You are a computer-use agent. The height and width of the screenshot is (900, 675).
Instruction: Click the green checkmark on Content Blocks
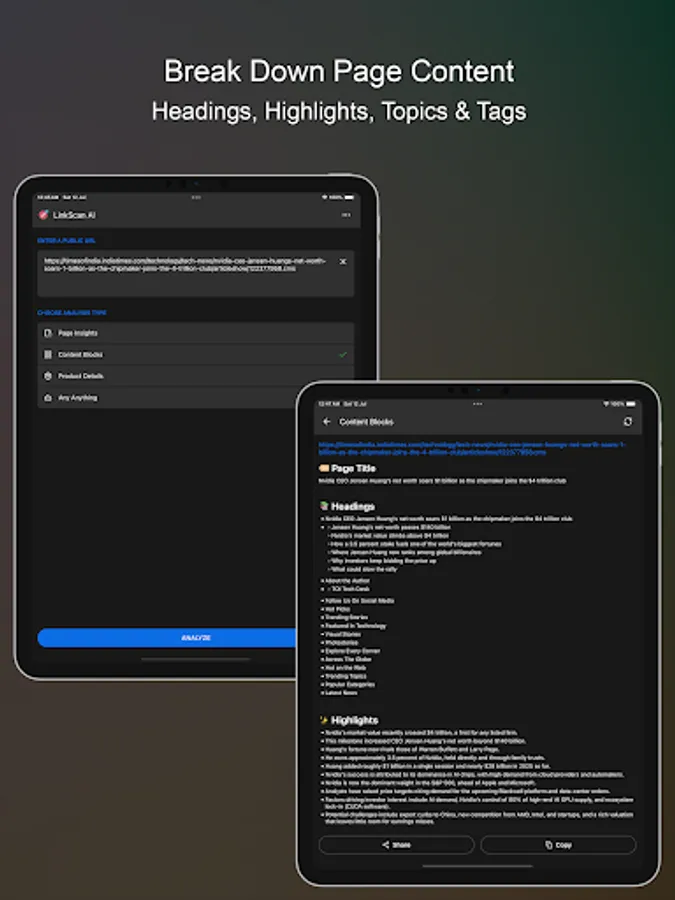[x=343, y=355]
